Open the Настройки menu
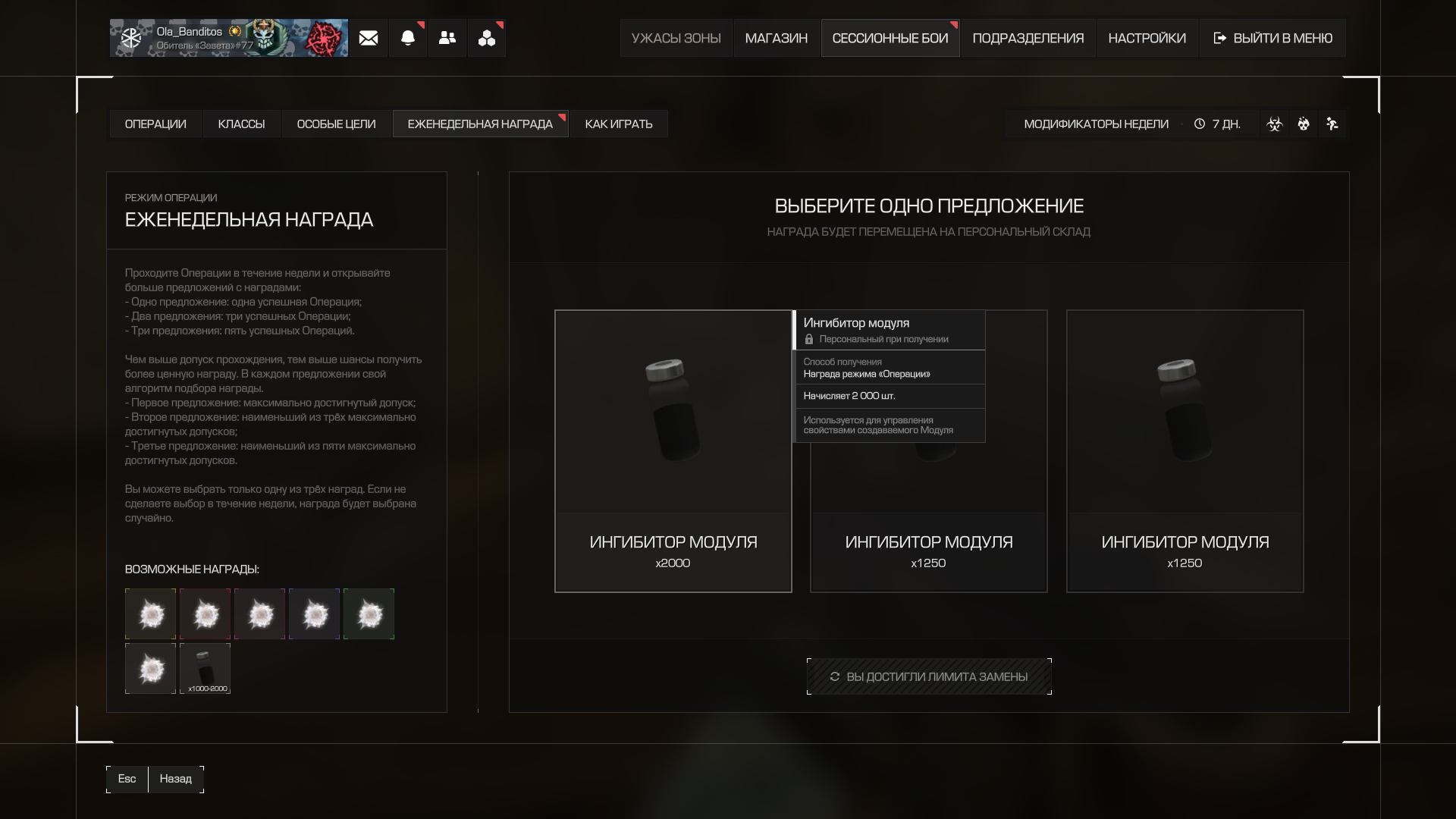 pyautogui.click(x=1147, y=38)
